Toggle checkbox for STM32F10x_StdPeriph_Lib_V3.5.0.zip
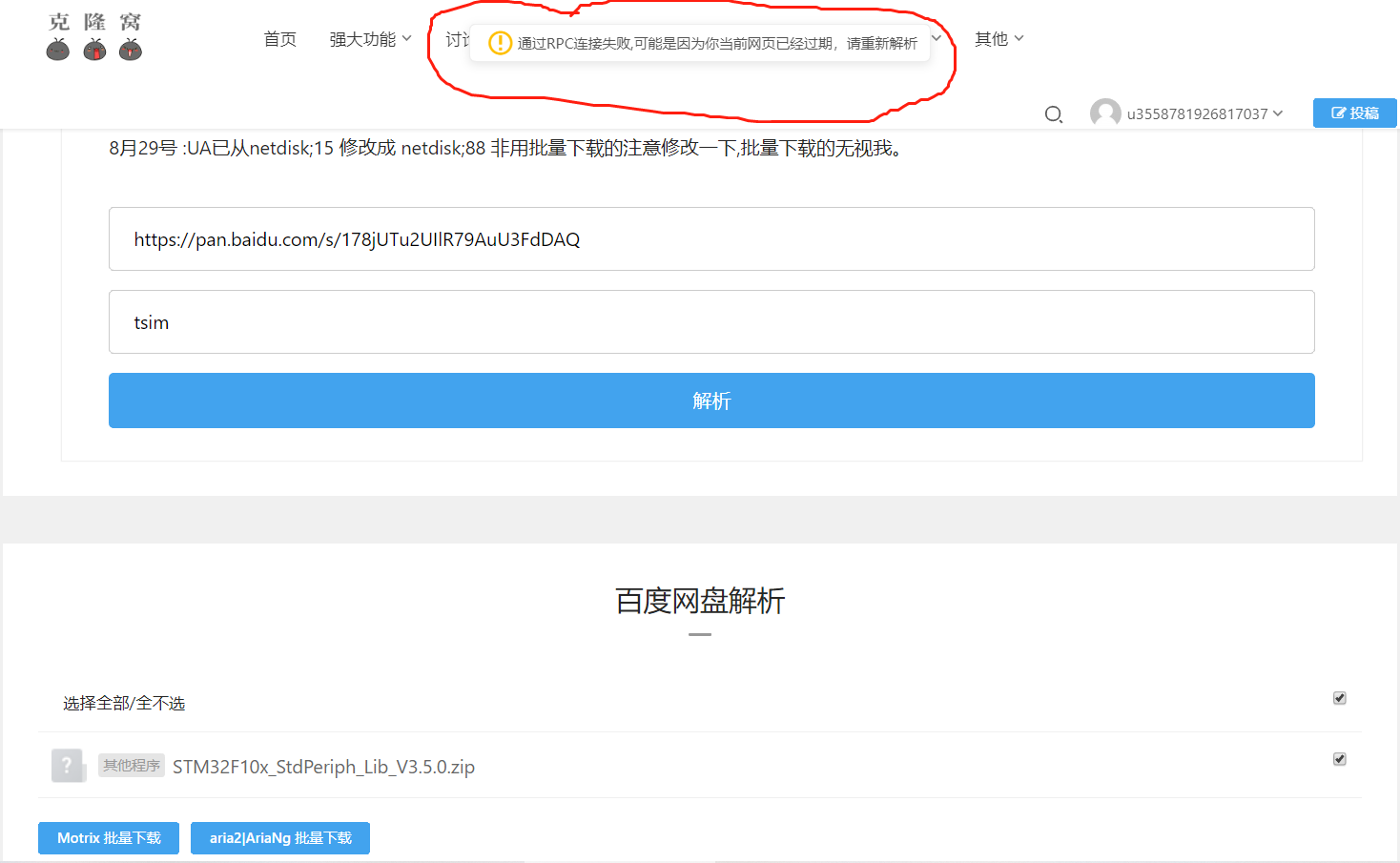Screen dimensions: 1400x863 (1339, 759)
